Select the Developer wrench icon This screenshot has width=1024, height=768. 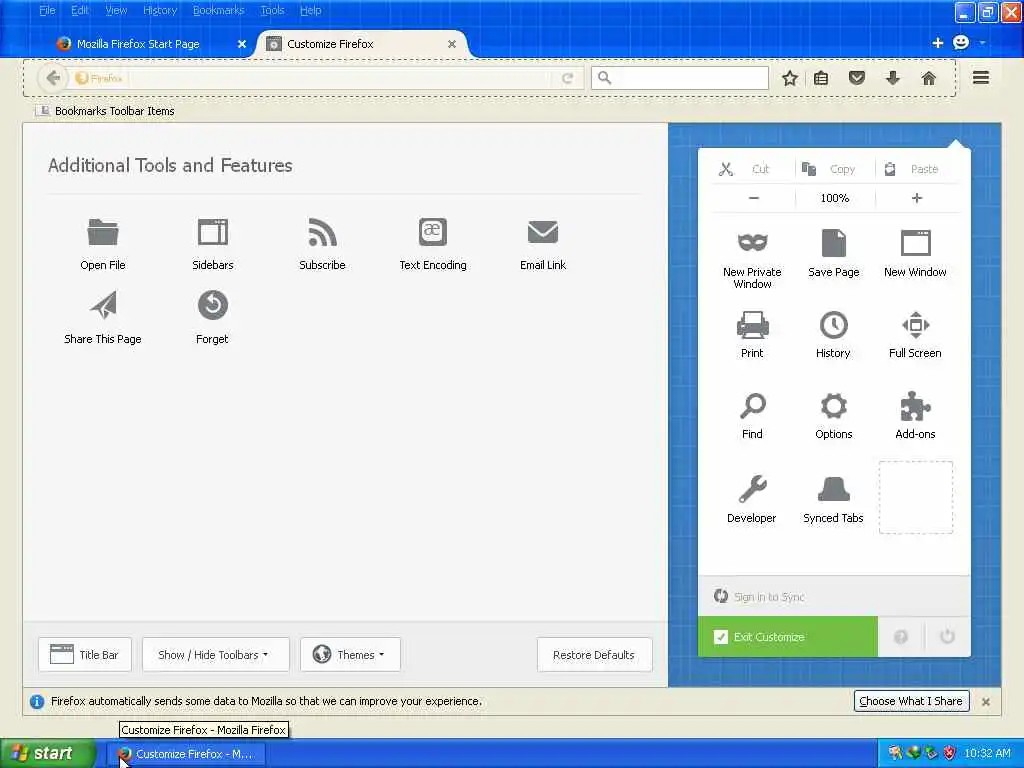[x=752, y=488]
